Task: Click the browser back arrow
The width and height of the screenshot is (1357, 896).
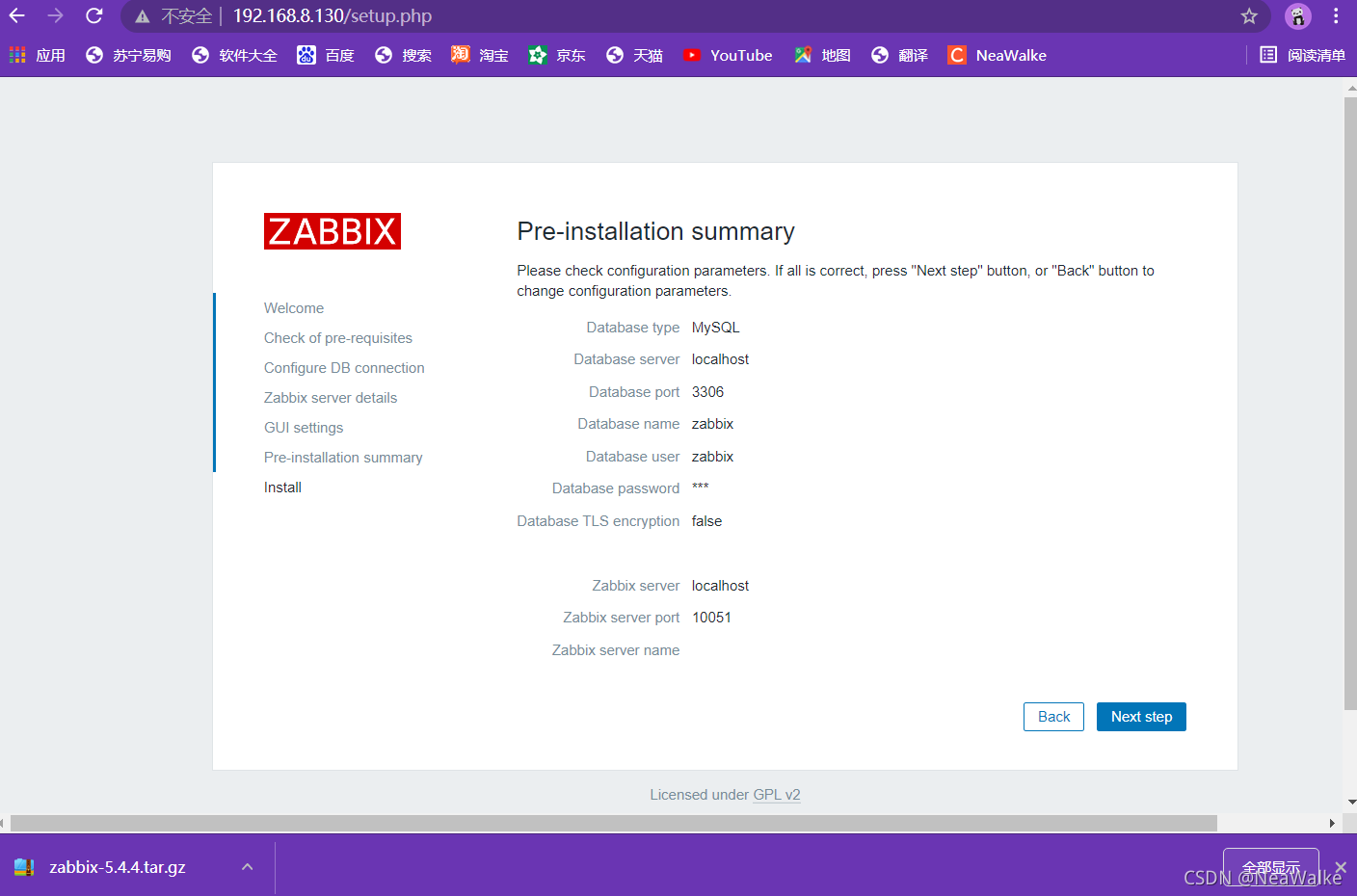Action: (x=17, y=15)
